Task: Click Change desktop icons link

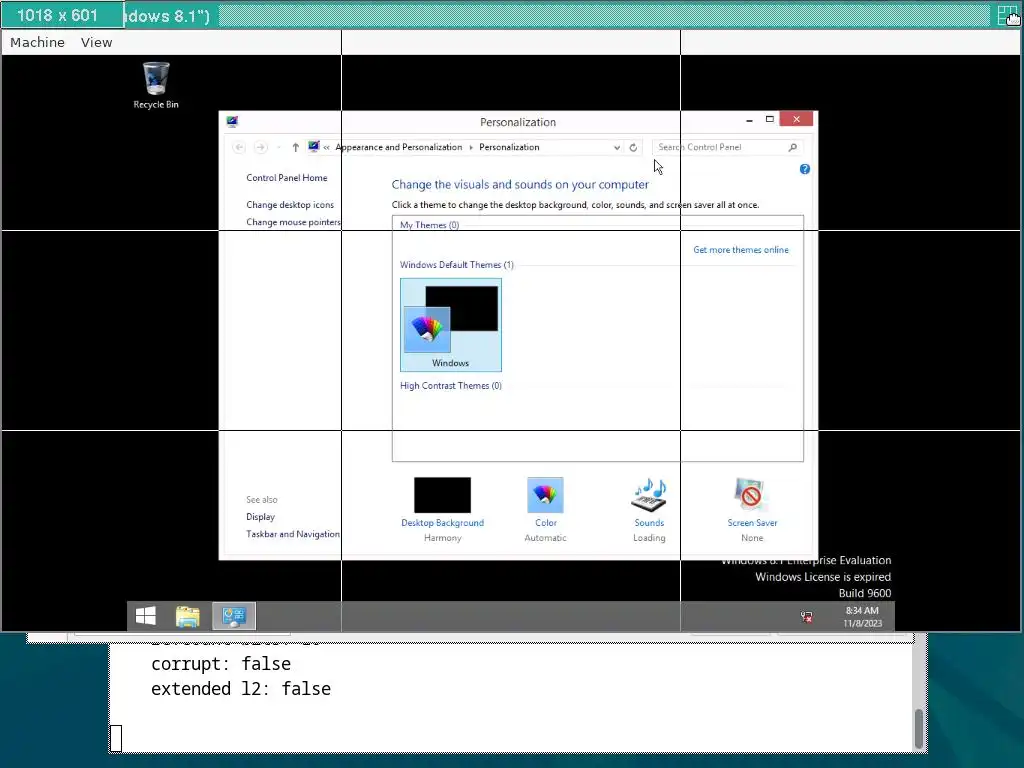Action: 290,204
